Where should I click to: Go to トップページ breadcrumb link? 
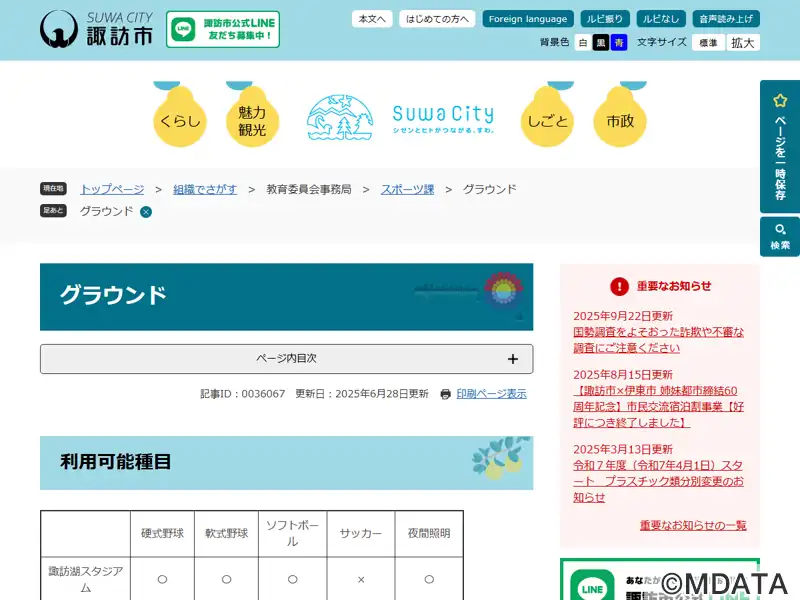pos(112,189)
